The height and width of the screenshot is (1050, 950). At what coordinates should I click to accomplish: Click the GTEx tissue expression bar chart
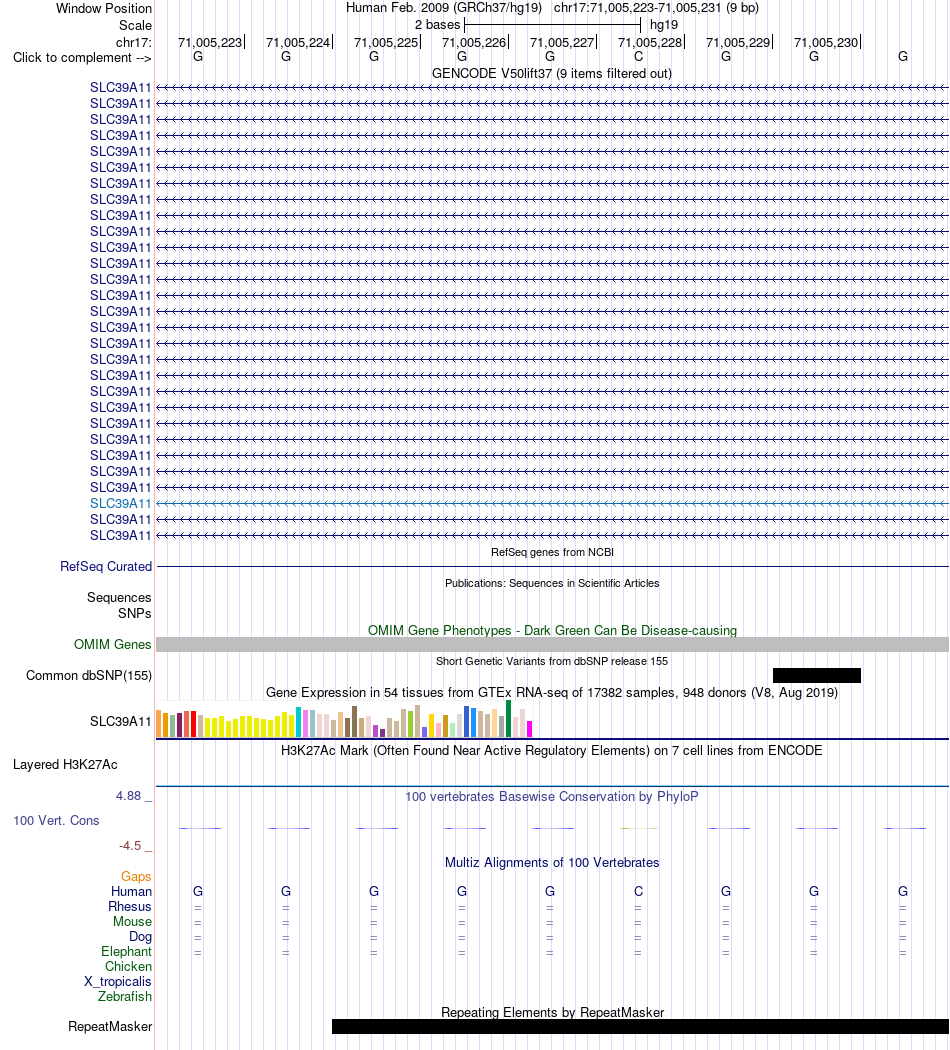tap(344, 719)
